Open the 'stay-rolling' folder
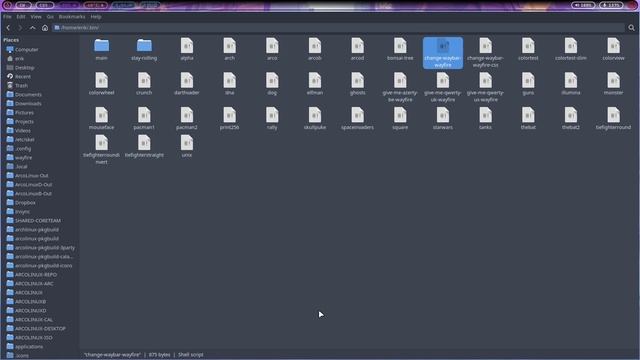640x360 pixels. [x=144, y=50]
